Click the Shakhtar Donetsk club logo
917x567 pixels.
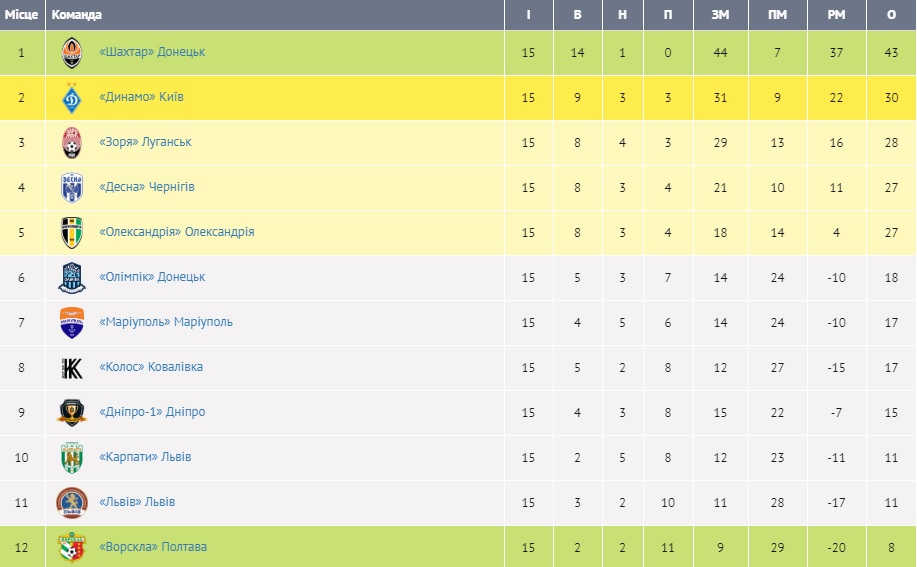coord(72,52)
